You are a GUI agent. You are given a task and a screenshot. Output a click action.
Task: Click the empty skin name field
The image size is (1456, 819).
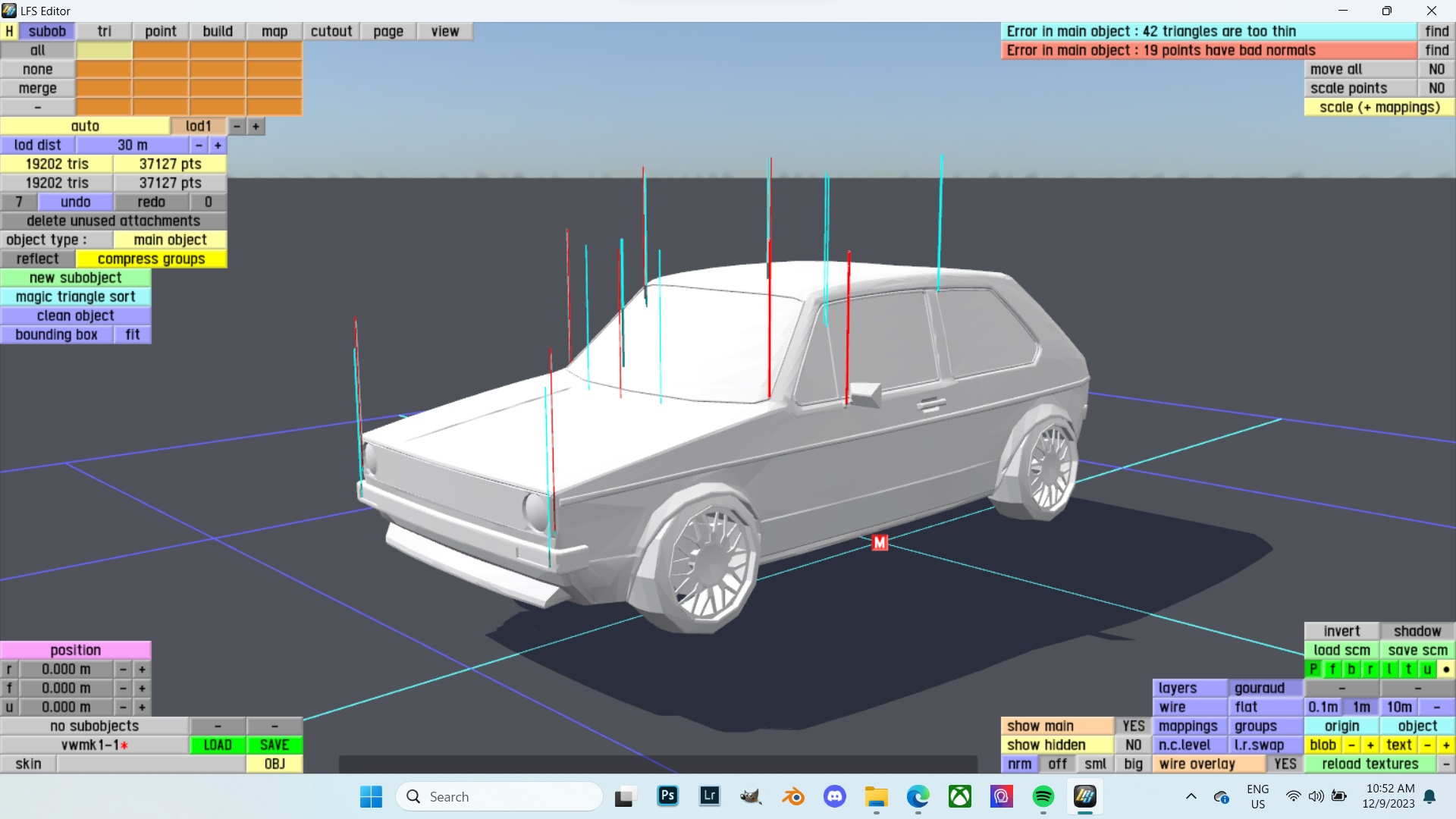point(151,764)
